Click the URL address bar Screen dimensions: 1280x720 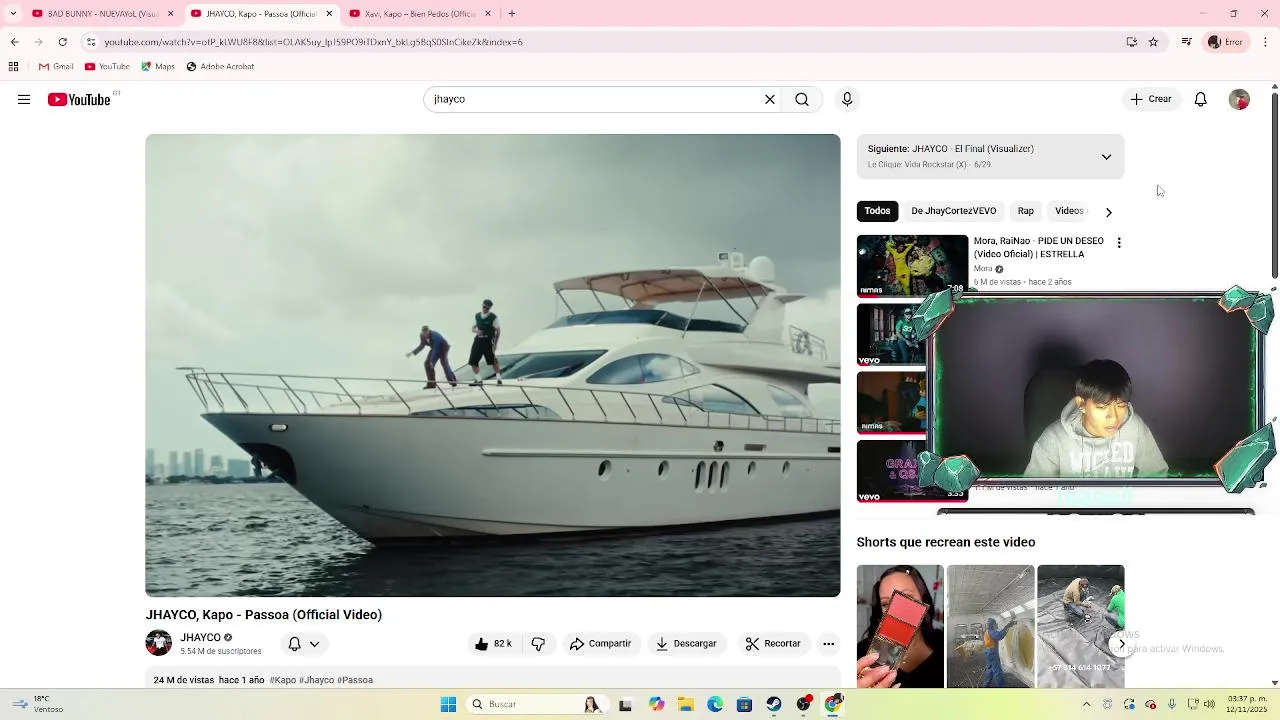click(600, 42)
